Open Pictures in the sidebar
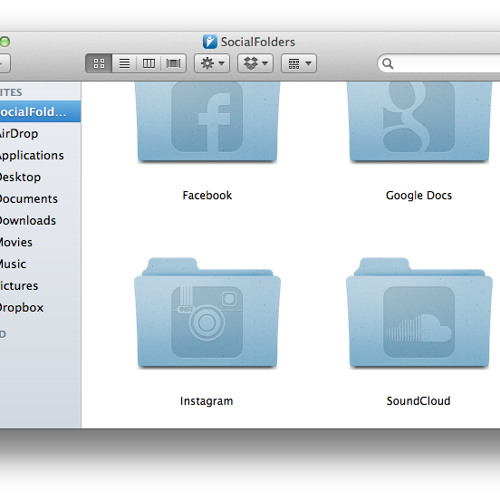The image size is (500, 500). pos(40,286)
